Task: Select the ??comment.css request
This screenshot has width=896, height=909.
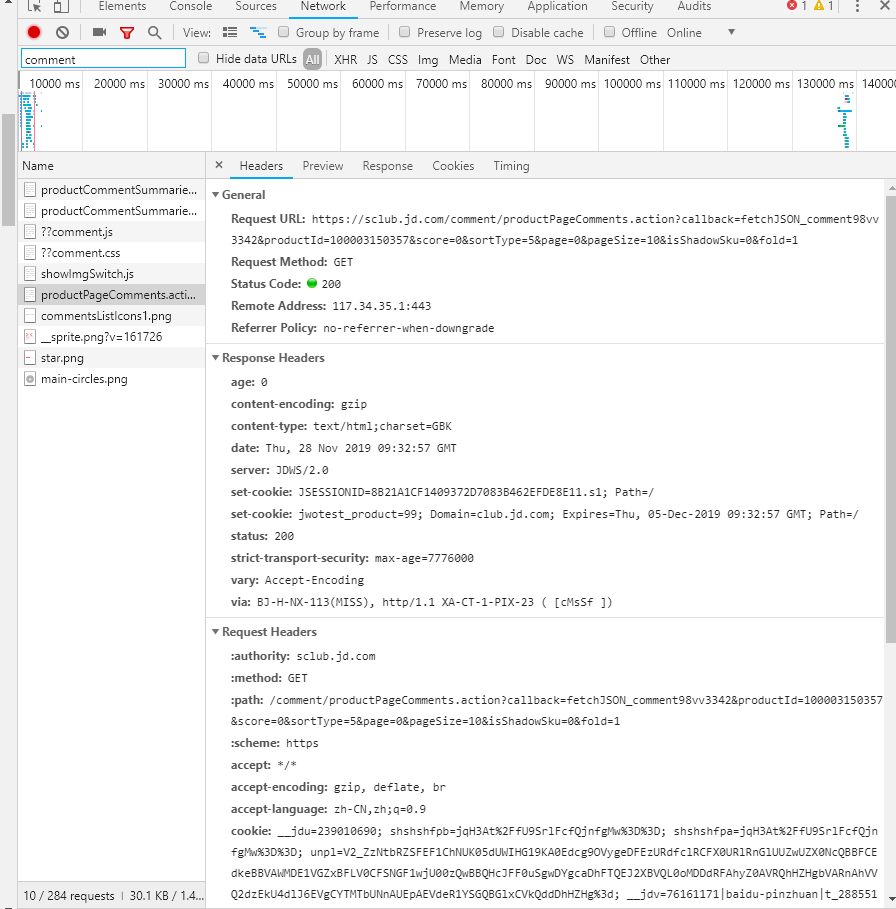Action: click(x=112, y=253)
